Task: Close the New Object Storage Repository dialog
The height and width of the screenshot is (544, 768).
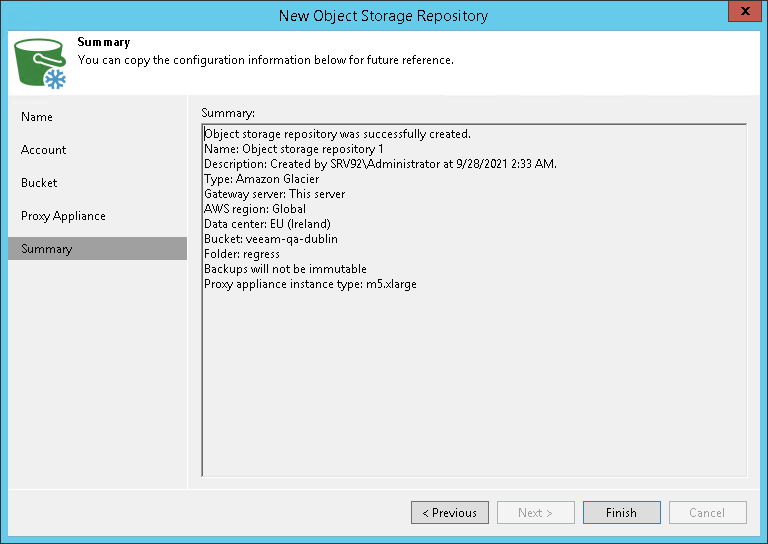Action: [x=741, y=15]
